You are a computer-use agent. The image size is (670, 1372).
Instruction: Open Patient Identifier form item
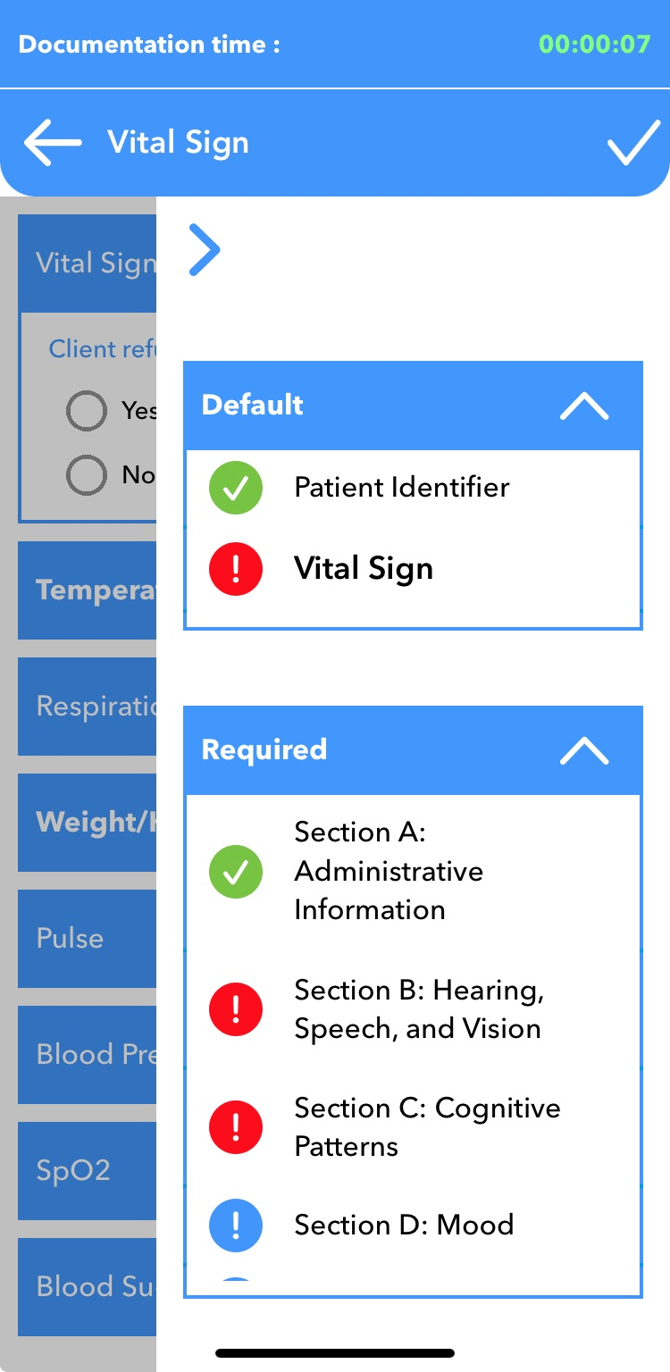tap(402, 488)
